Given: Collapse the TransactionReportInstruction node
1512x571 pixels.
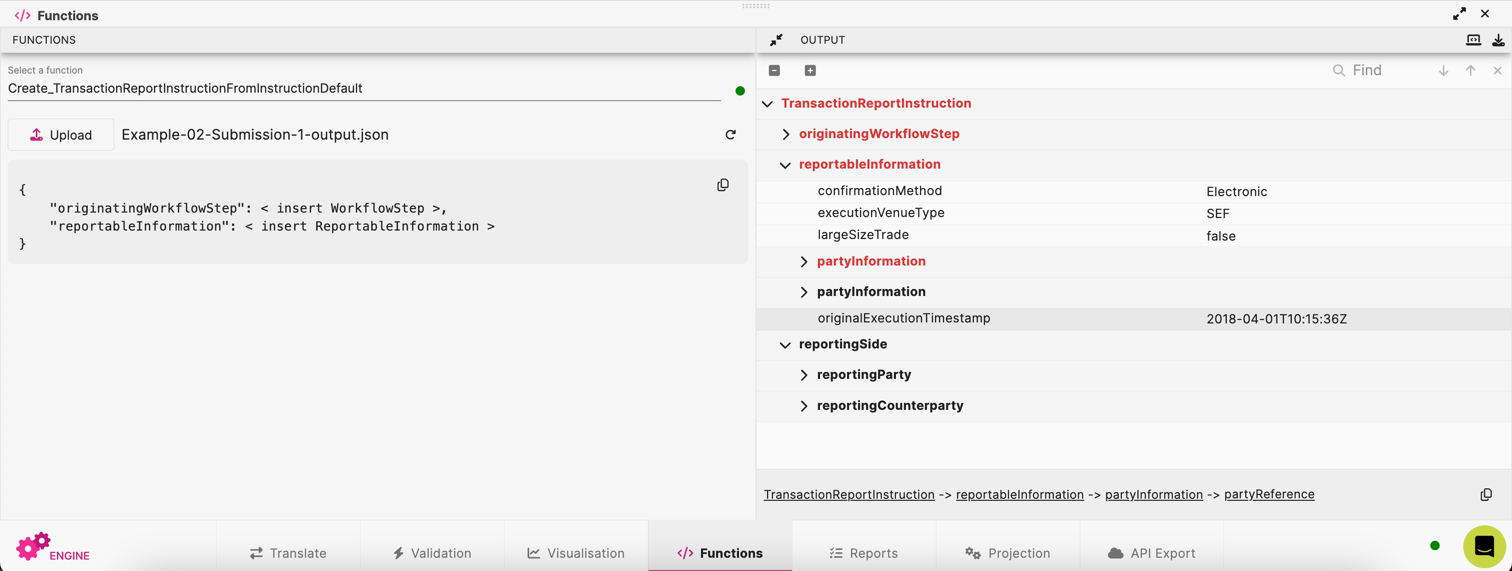Looking at the screenshot, I should tap(767, 104).
